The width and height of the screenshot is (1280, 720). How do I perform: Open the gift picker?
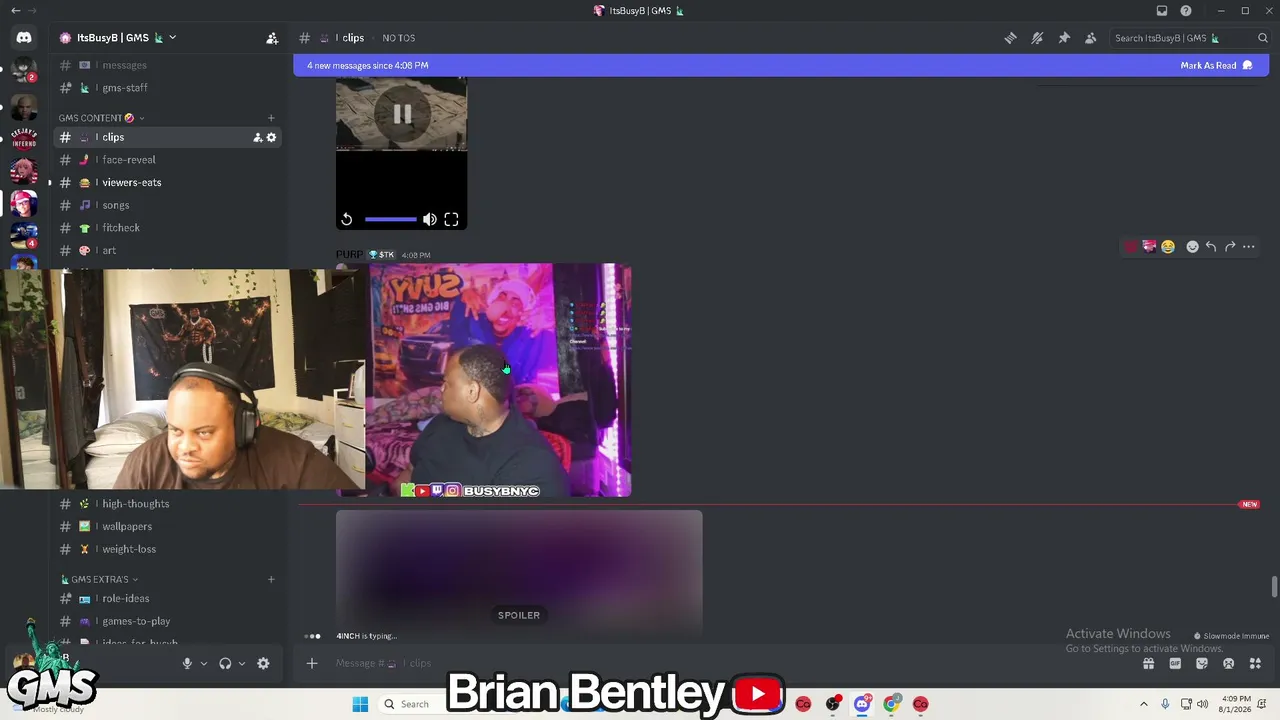1149,663
